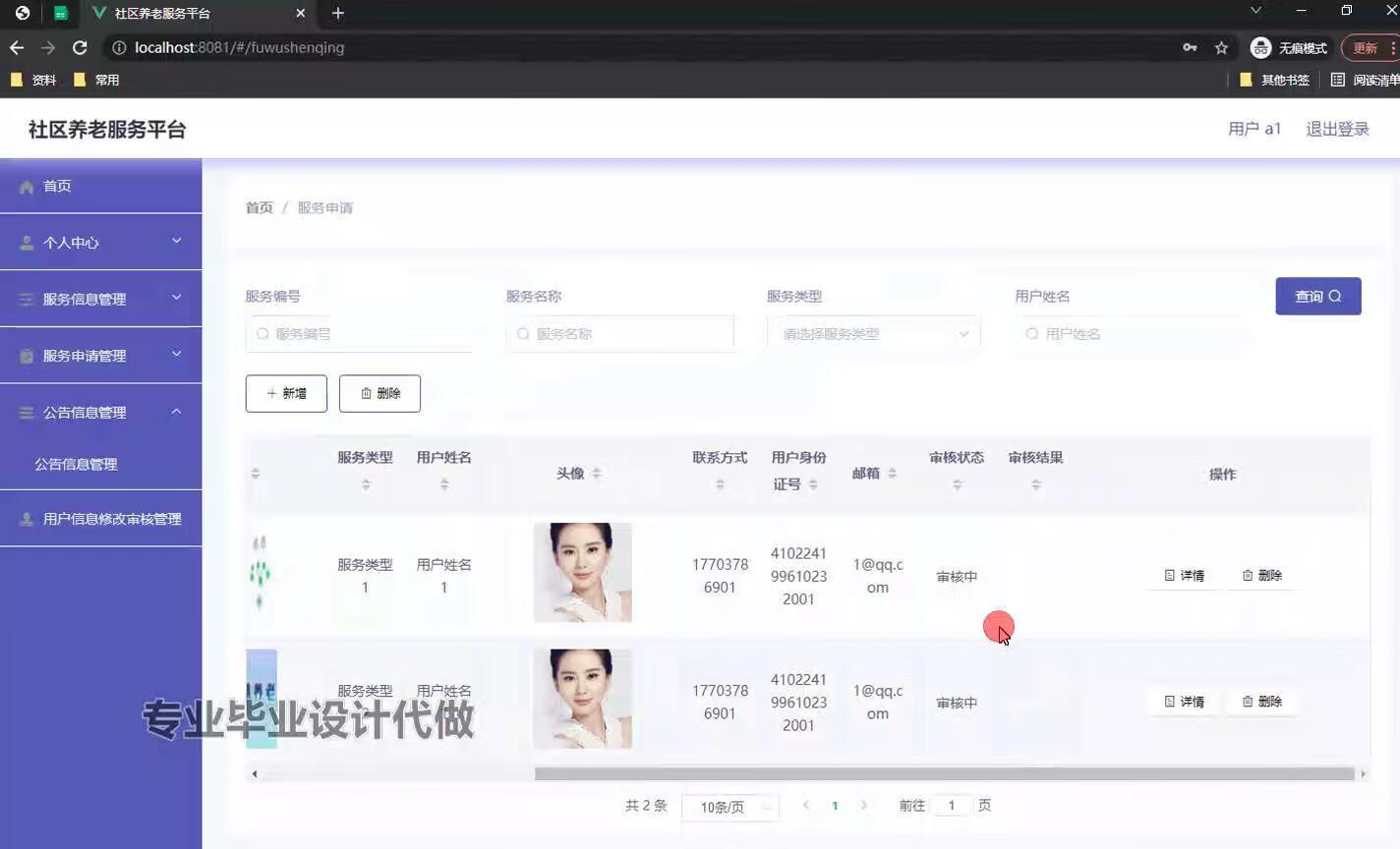Open new browser tab with plus
Screen dimensions: 1400x849
click(338, 13)
